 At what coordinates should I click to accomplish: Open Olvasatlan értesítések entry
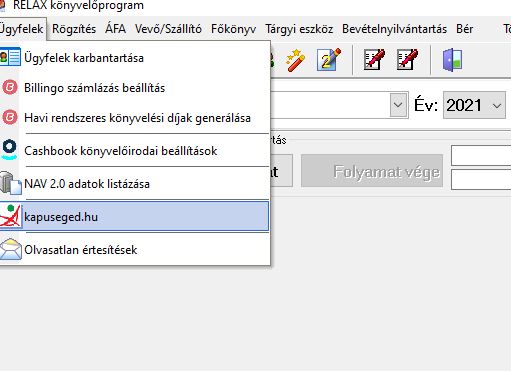(135, 250)
